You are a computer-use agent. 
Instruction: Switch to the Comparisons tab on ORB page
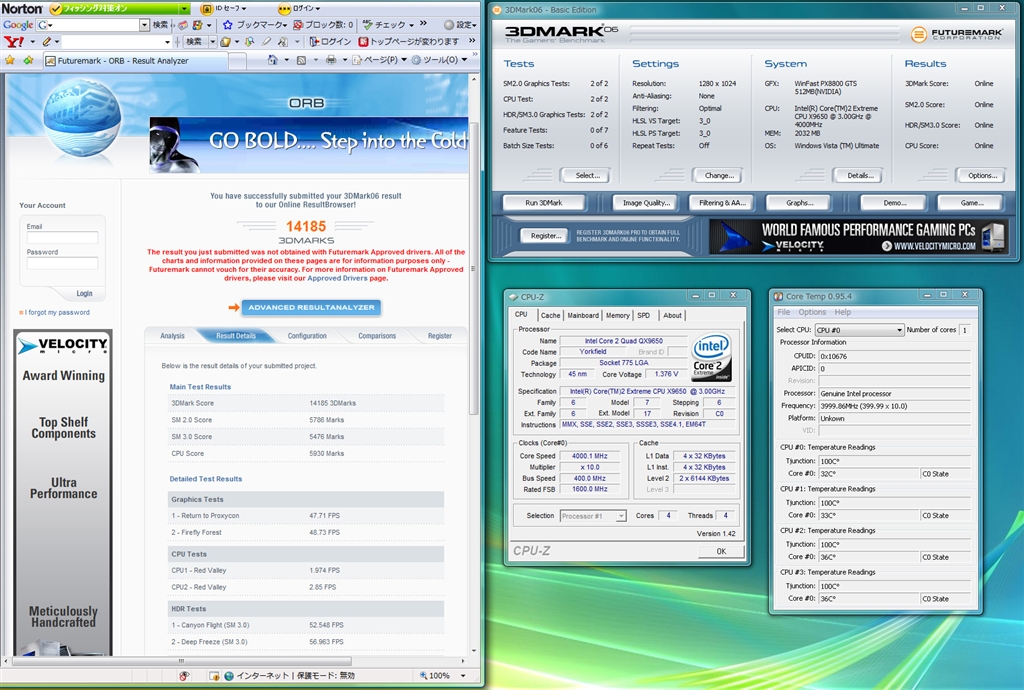tap(377, 336)
